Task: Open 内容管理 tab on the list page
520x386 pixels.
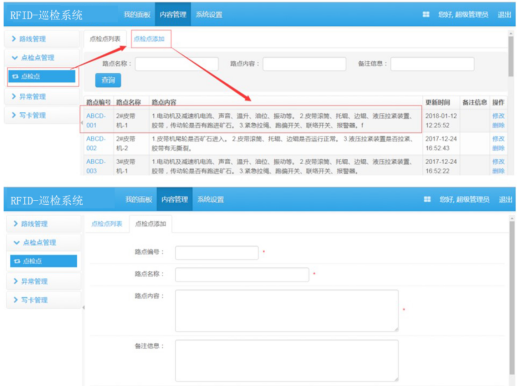Action: pos(173,14)
